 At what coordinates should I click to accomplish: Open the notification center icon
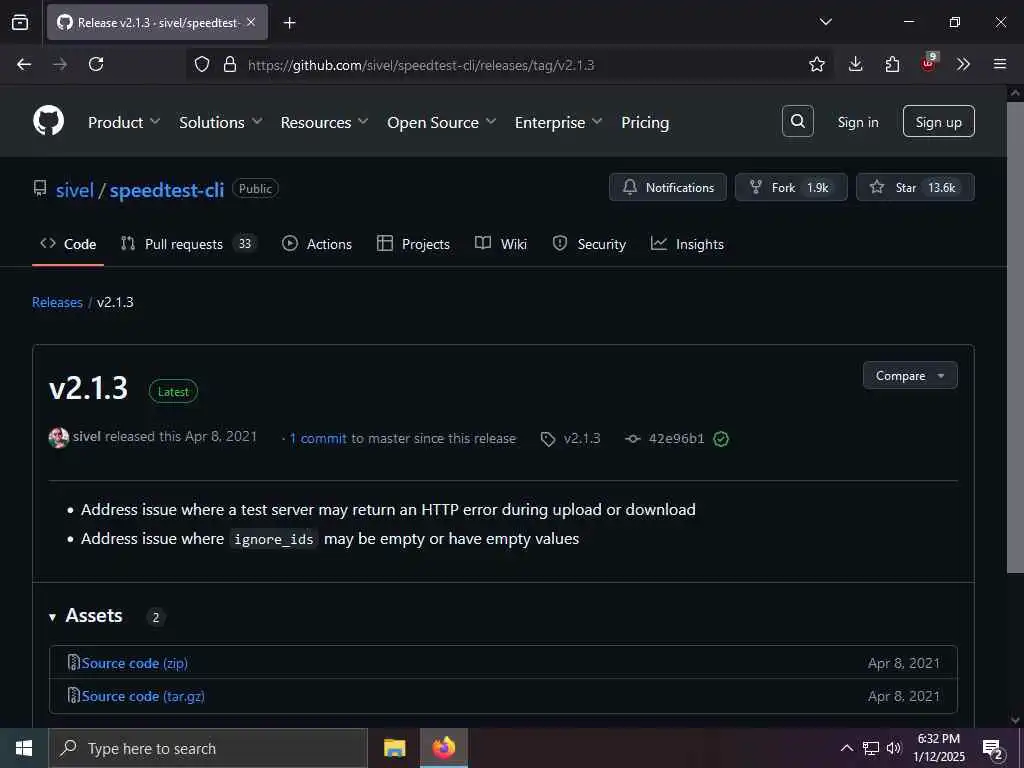point(993,749)
